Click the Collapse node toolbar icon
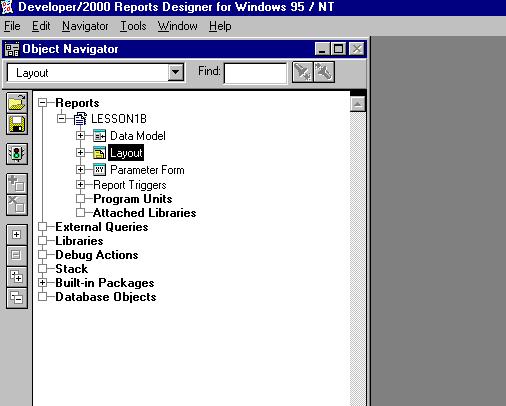506x406 pixels. (17, 255)
